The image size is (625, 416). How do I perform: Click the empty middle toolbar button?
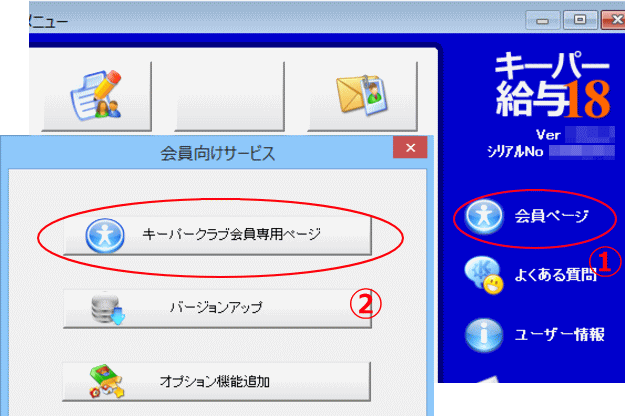[x=229, y=96]
